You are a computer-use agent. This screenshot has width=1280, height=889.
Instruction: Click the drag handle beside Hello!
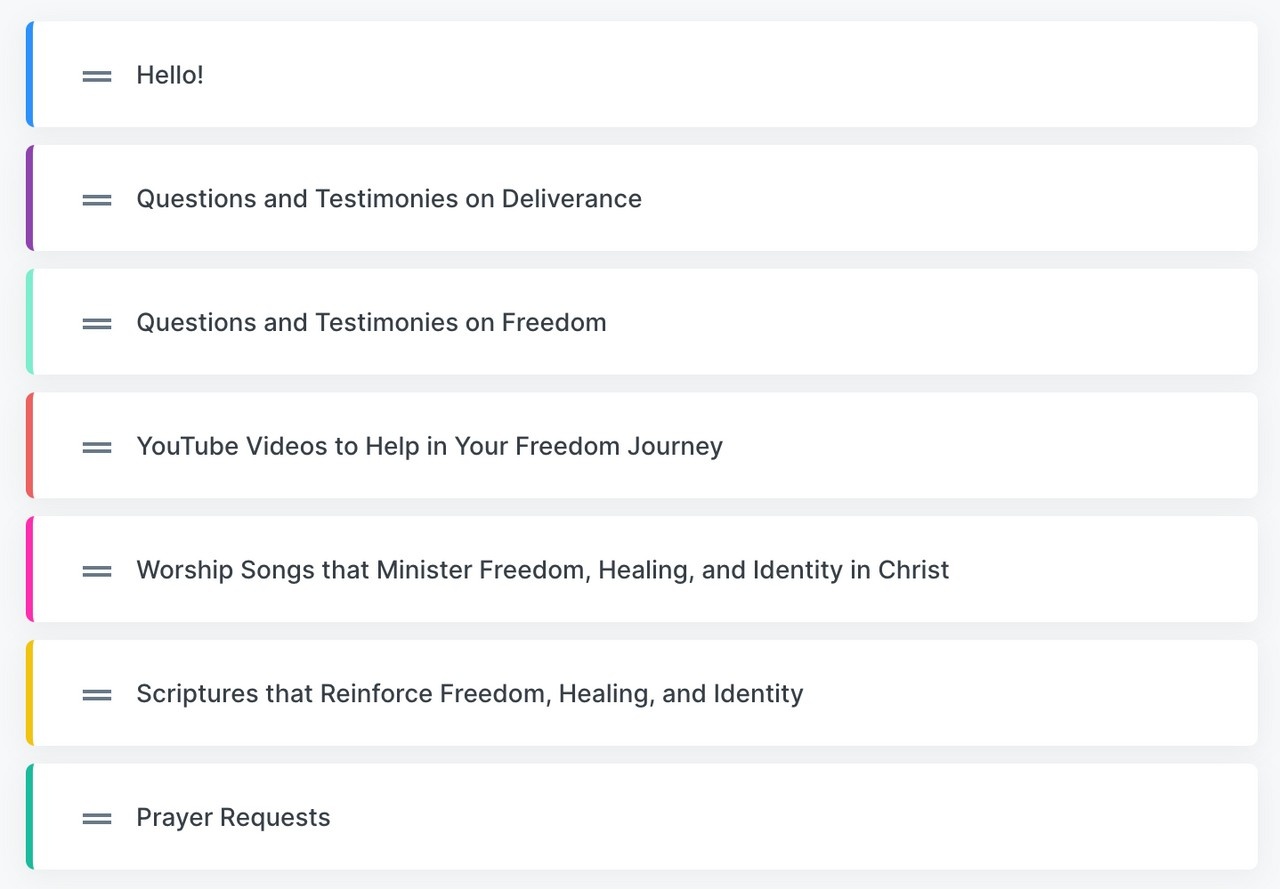[97, 75]
